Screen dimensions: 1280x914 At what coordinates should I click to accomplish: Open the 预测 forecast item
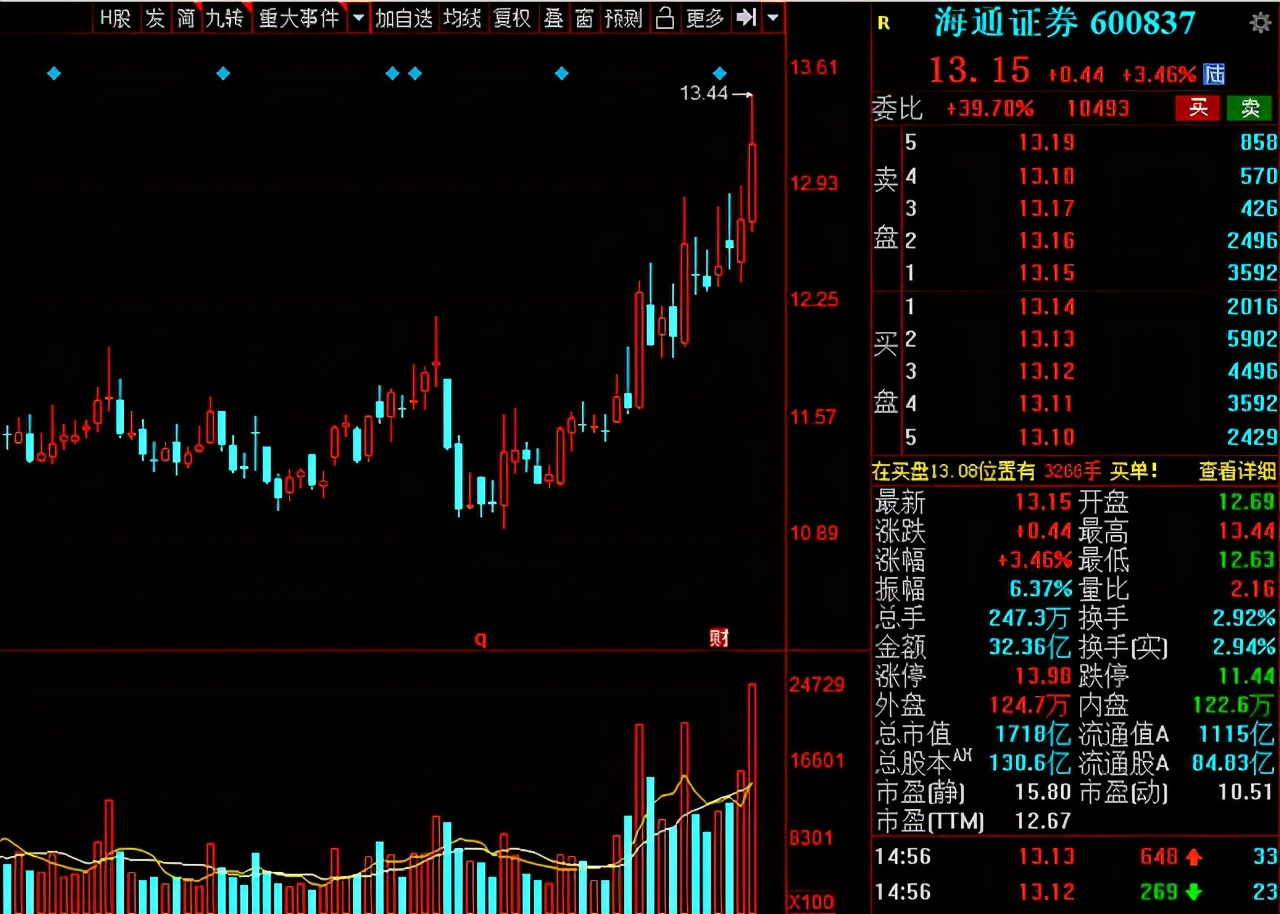pyautogui.click(x=624, y=19)
